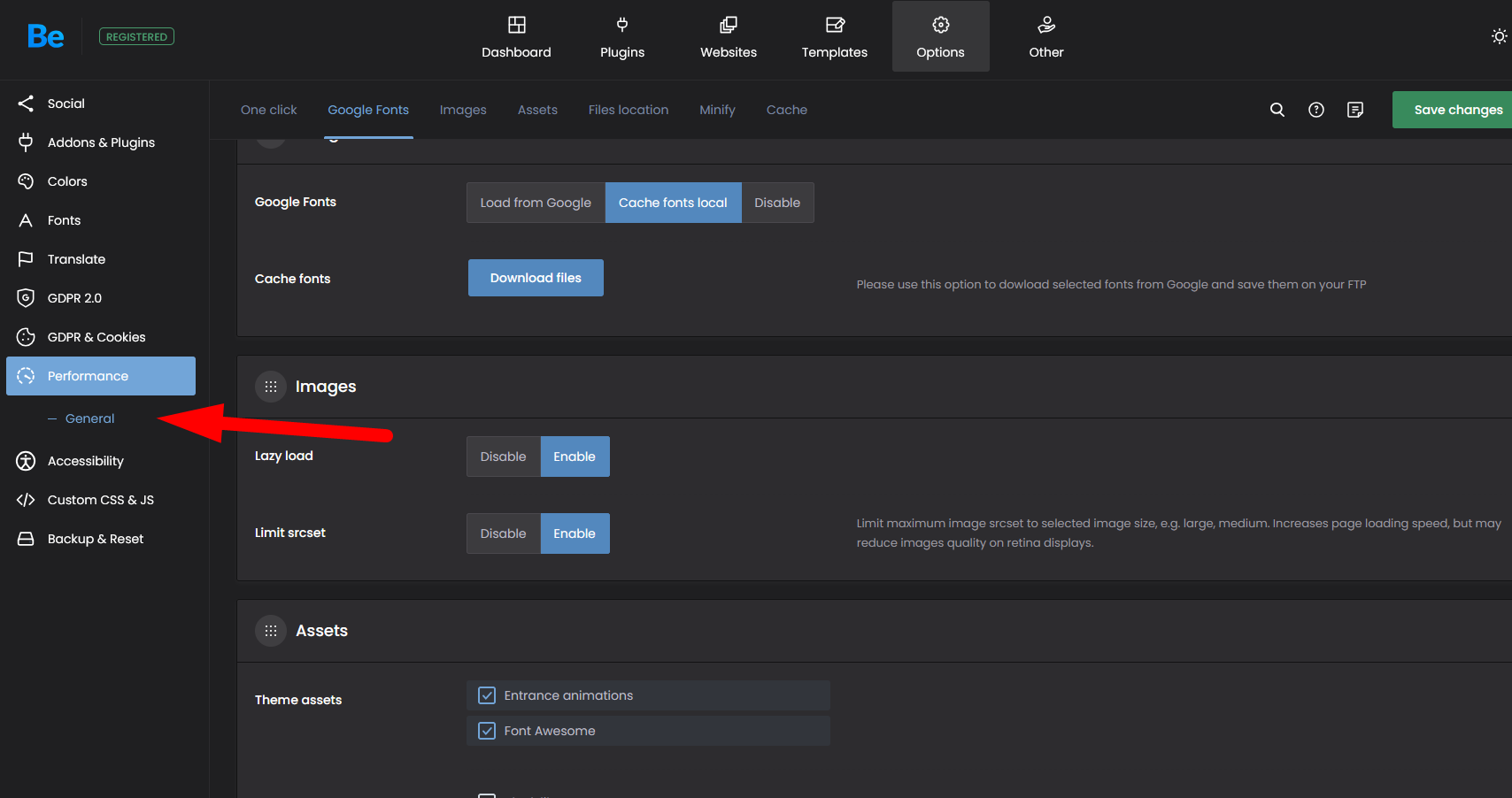Click the search magnifier icon
This screenshot has height=798, width=1512.
[x=1277, y=110]
